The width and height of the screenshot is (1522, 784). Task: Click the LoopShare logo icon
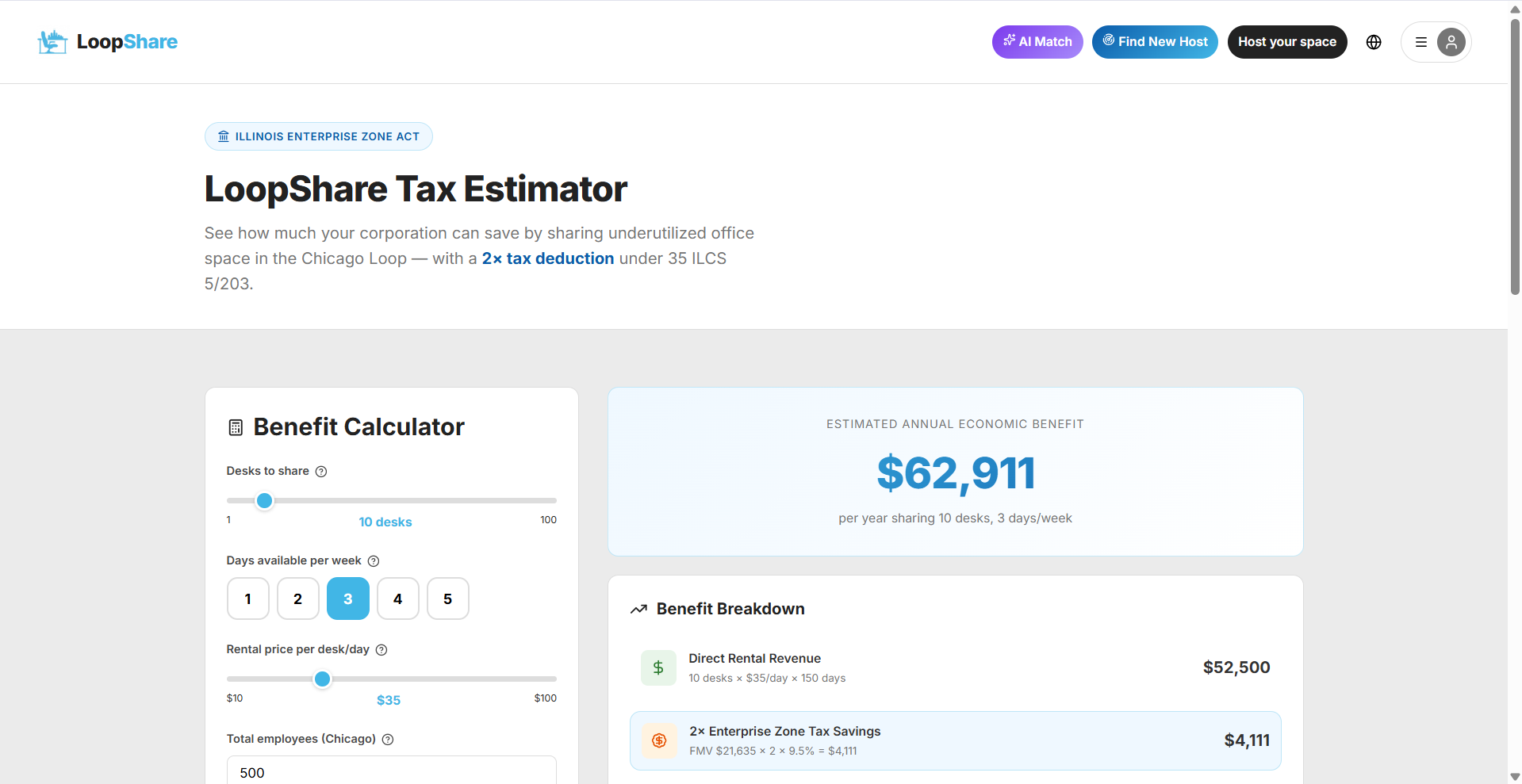click(52, 42)
